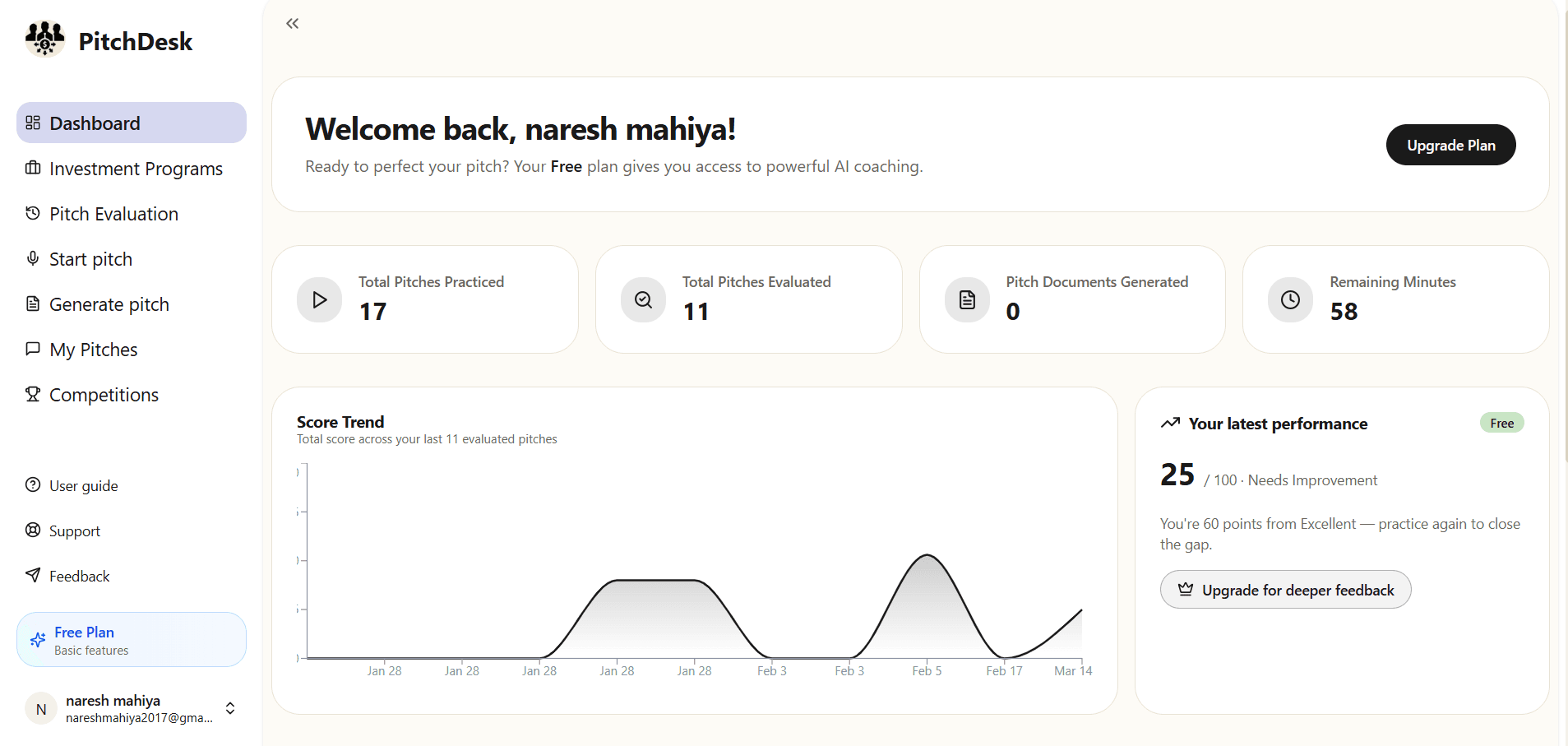Click the Feedback paper plane icon
Screen dimensions: 1568x746
pyautogui.click(x=33, y=575)
